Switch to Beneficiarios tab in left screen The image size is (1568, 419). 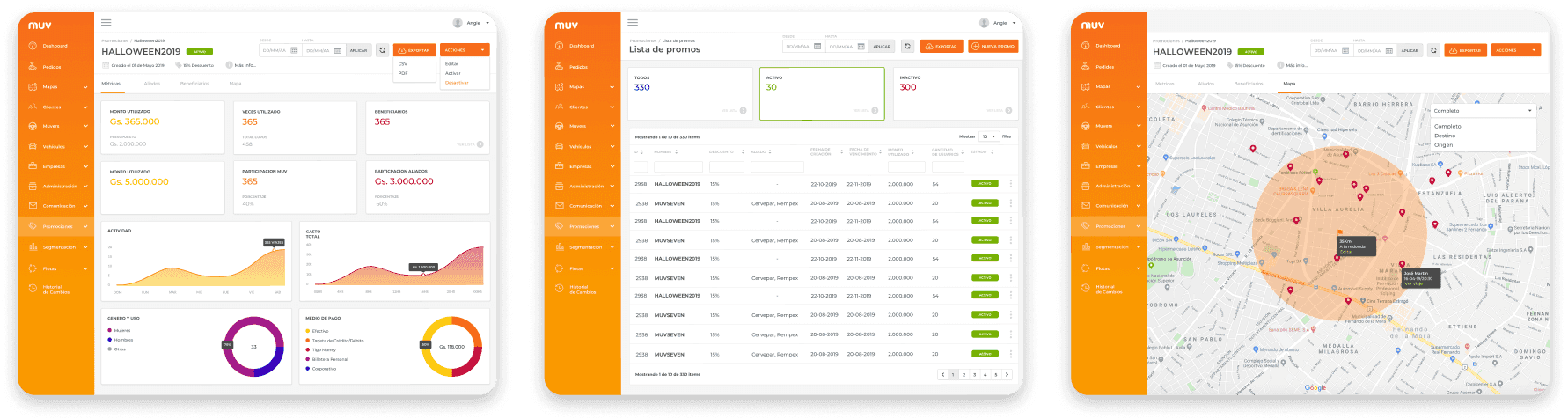tap(194, 84)
